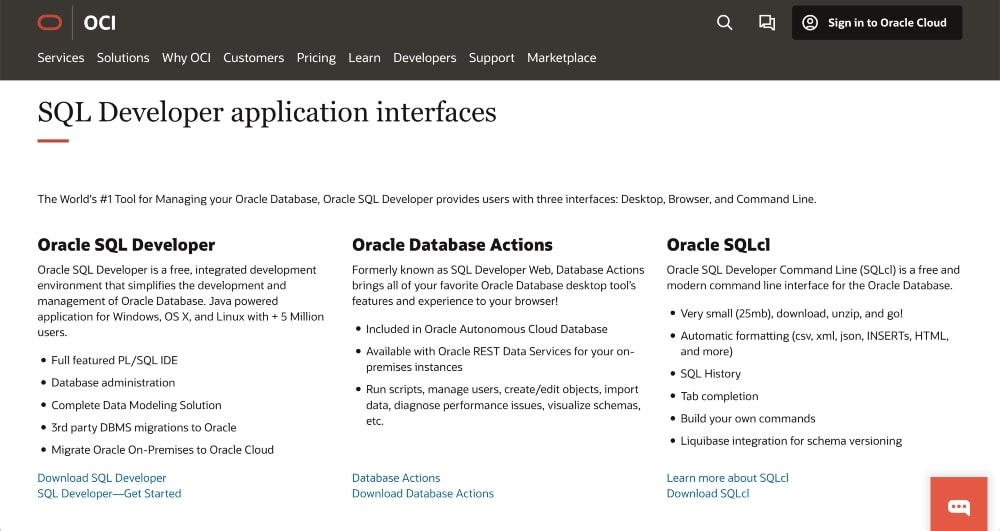1000x531 pixels.
Task: Open SQL Developer—Get Started link
Action: click(x=109, y=493)
